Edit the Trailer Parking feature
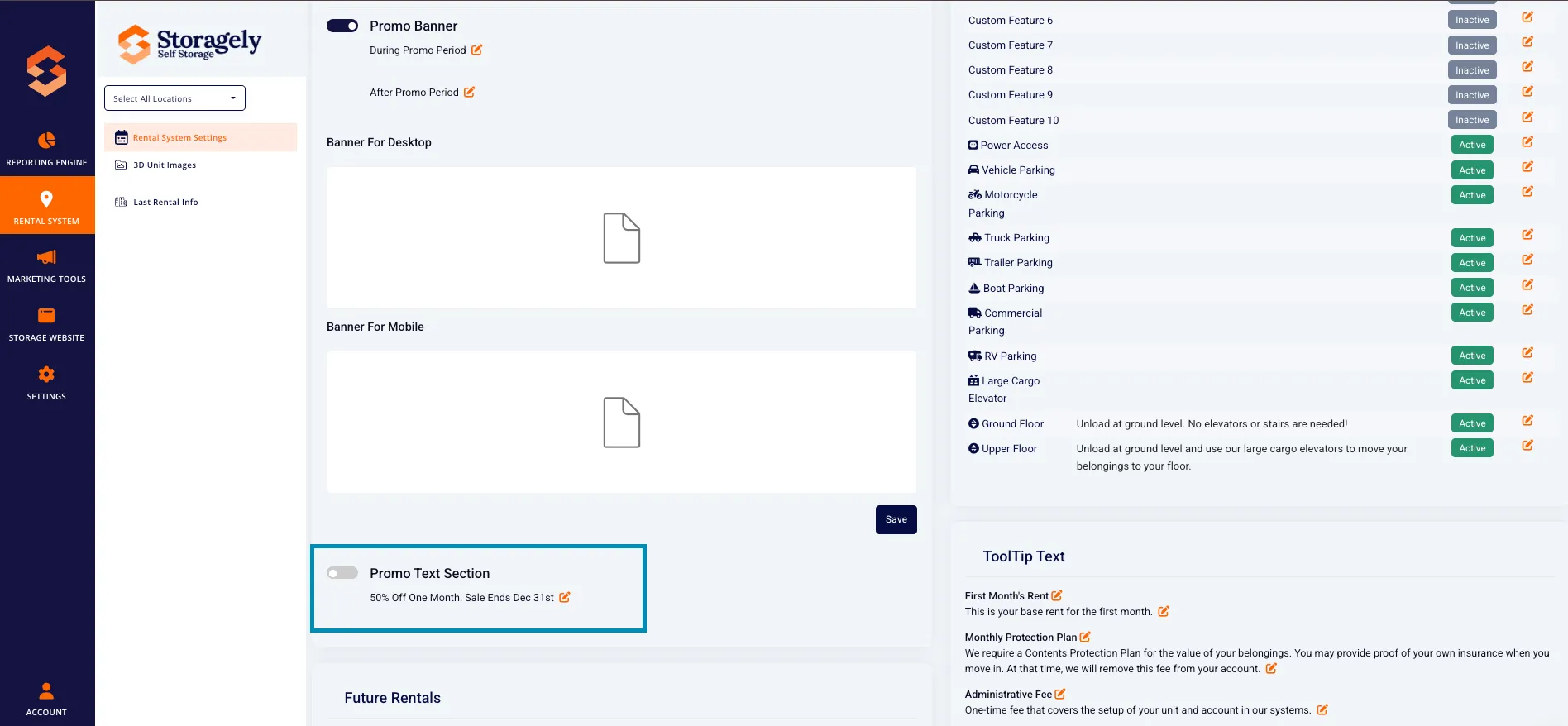 tap(1527, 259)
